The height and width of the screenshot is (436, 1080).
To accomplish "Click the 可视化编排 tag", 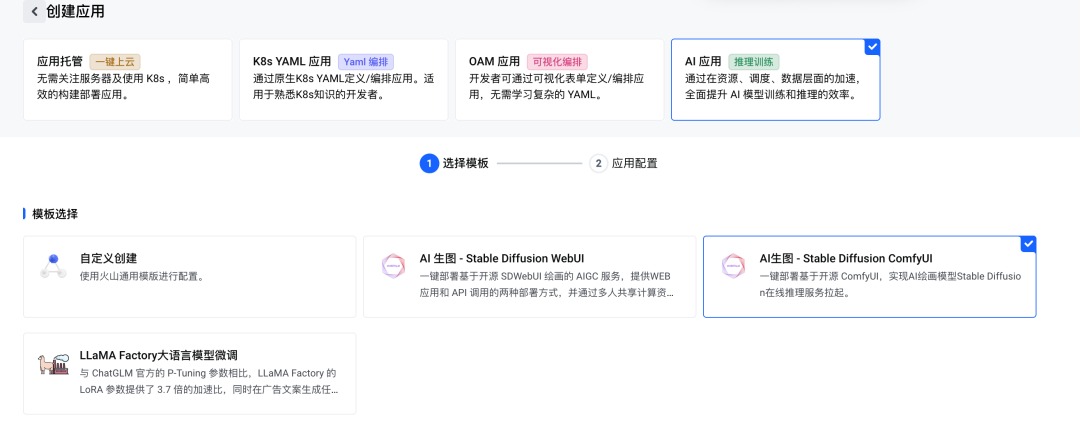I will click(557, 62).
